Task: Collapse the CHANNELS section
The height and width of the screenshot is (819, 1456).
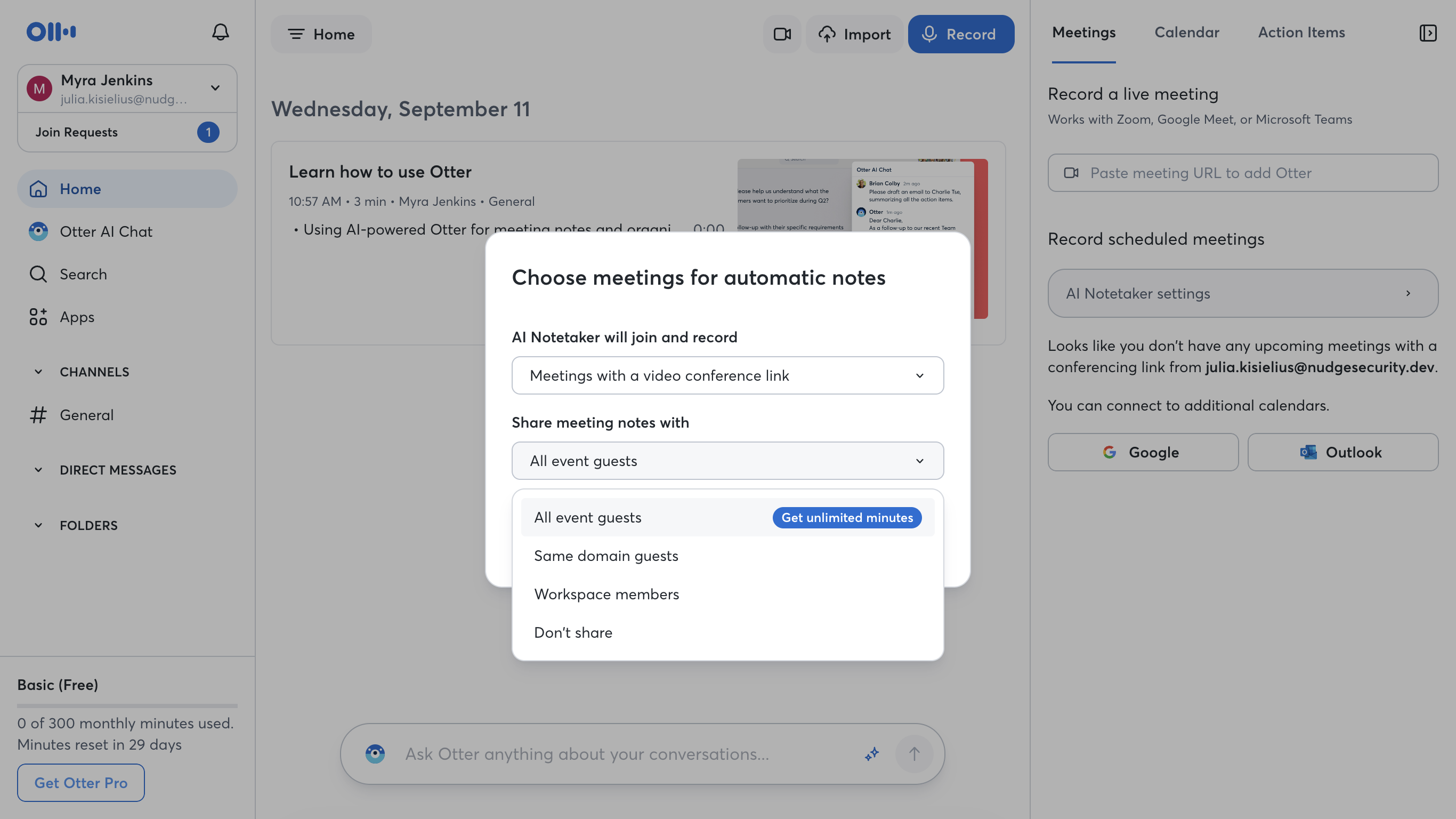Action: [x=38, y=372]
